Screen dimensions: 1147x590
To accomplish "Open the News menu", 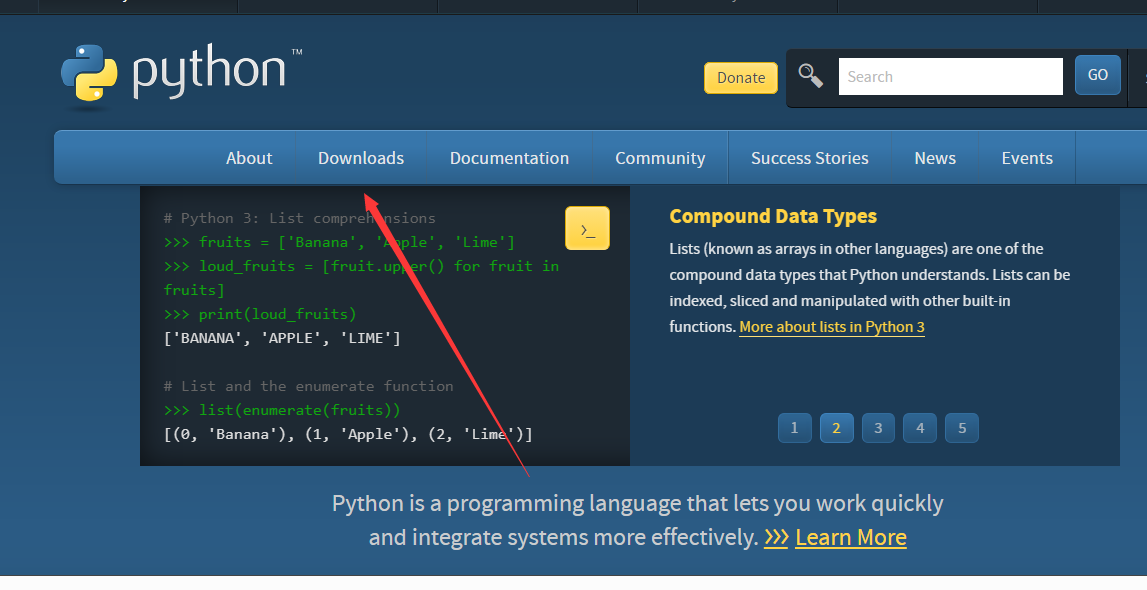I will pos(935,158).
